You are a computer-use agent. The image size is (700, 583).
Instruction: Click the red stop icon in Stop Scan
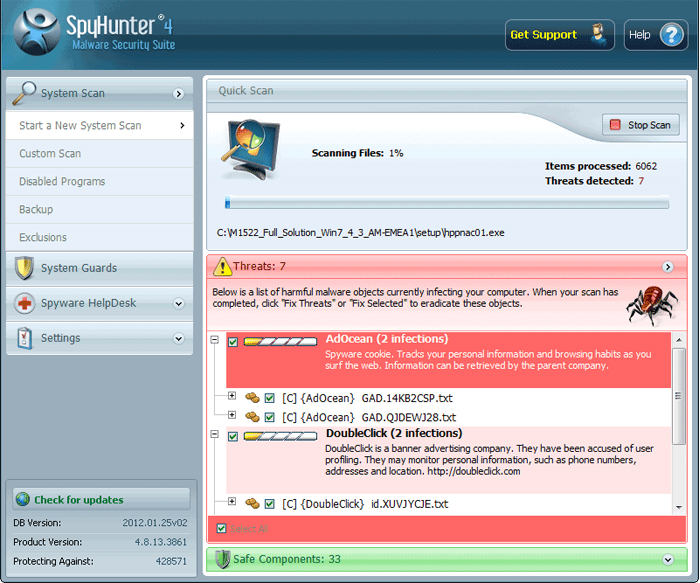[615, 125]
